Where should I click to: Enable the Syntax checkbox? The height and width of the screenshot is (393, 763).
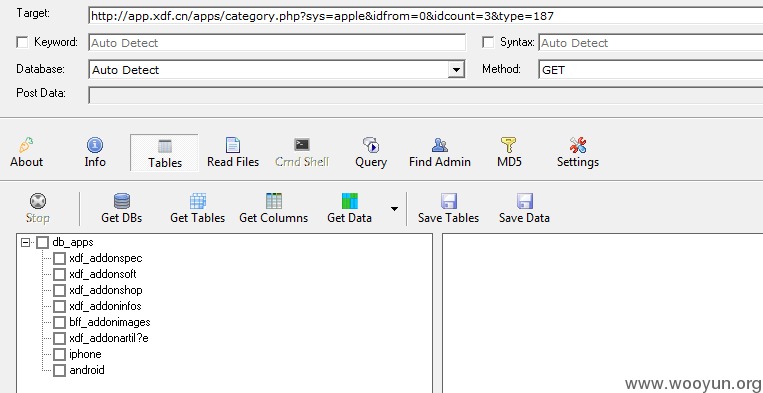click(488, 42)
